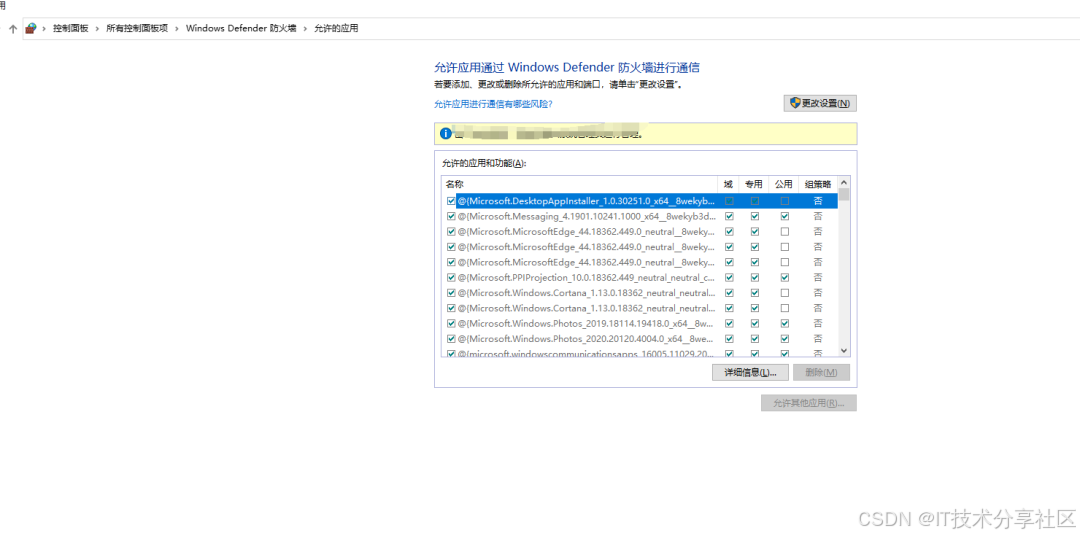Image resolution: width=1080 pixels, height=536 pixels.
Task: Click the 允许其他应用(R)... button
Action: click(x=809, y=403)
